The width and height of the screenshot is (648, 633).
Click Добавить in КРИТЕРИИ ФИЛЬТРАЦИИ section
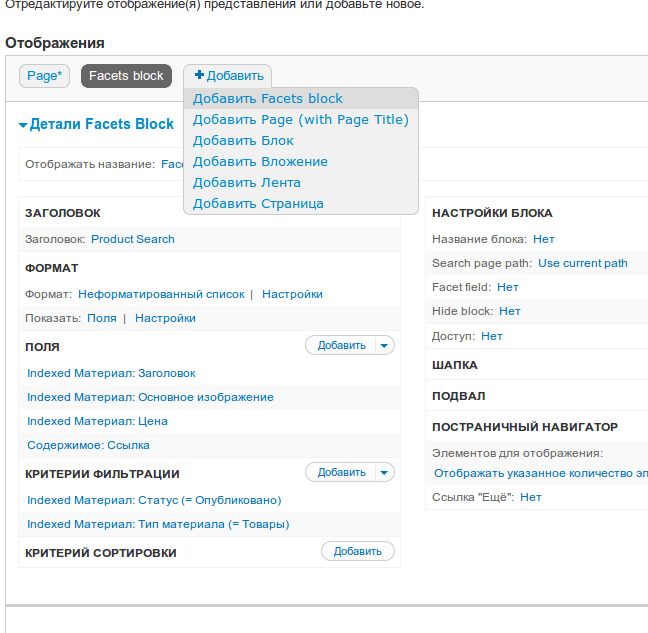(341, 472)
